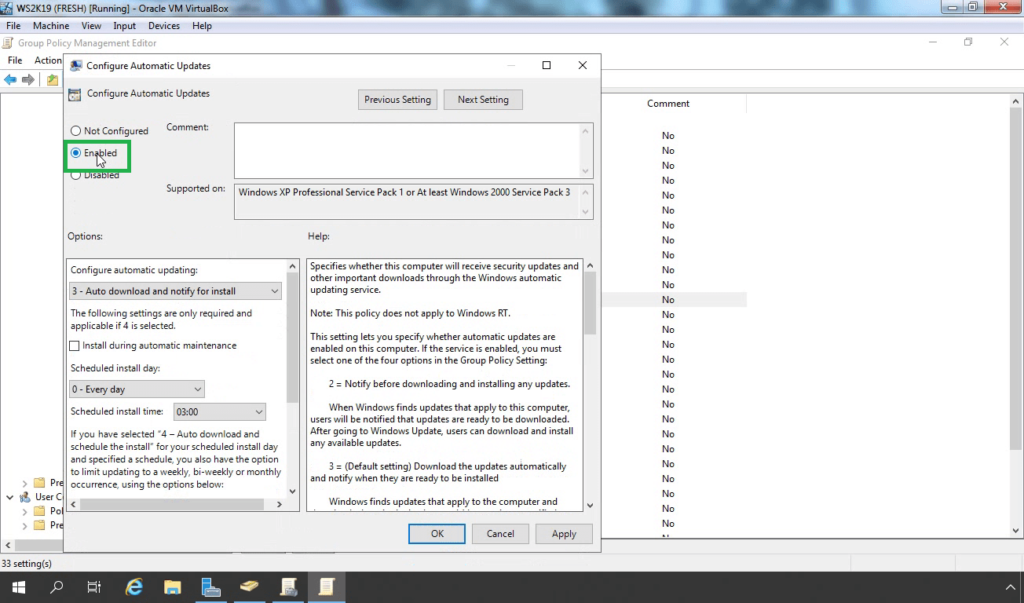Select the User Configuration node icon
Screen dimensions: 1024x603
pyautogui.click(x=25, y=497)
